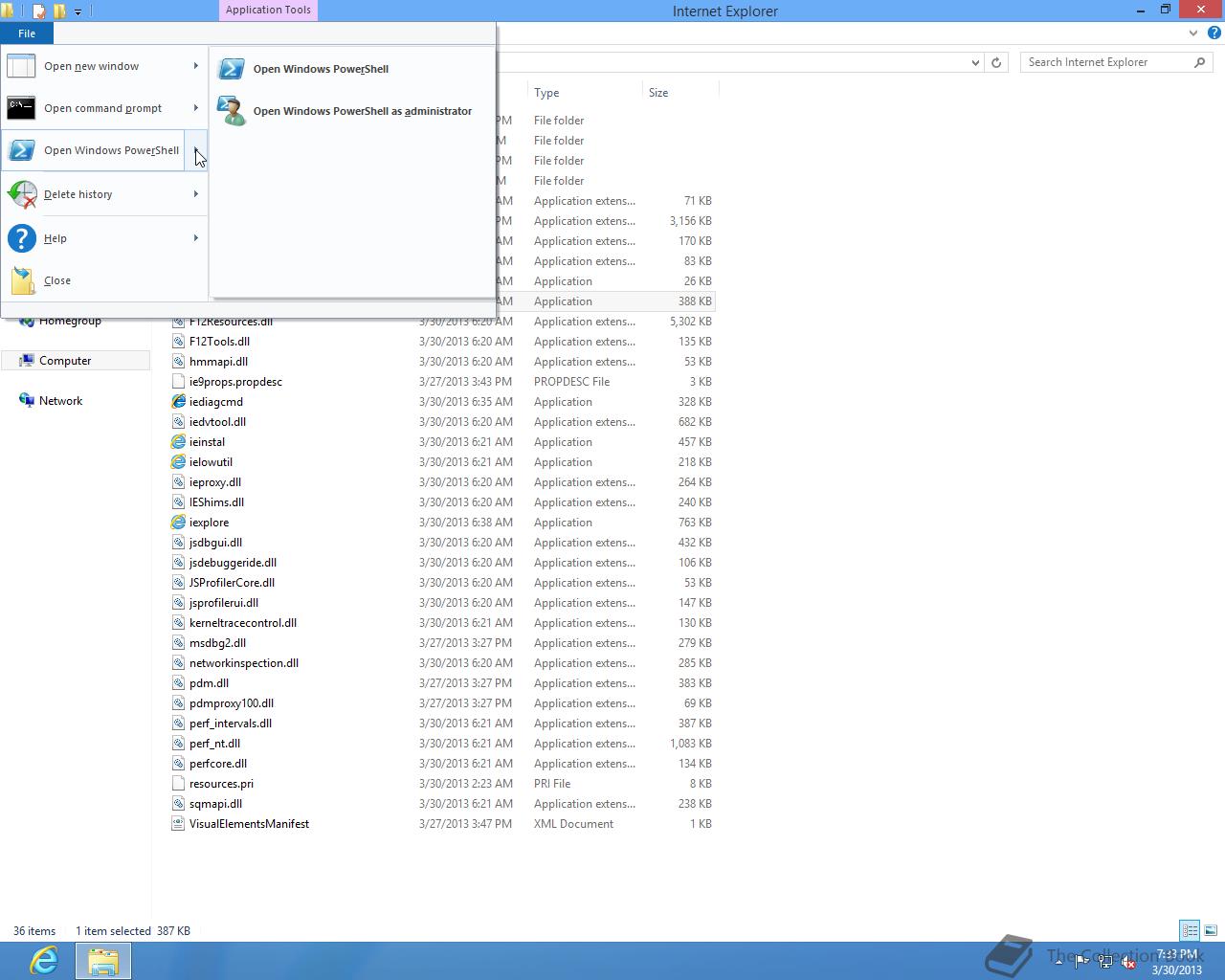1225x980 pixels.
Task: Switch to details view layout icon
Action: coord(1190,930)
